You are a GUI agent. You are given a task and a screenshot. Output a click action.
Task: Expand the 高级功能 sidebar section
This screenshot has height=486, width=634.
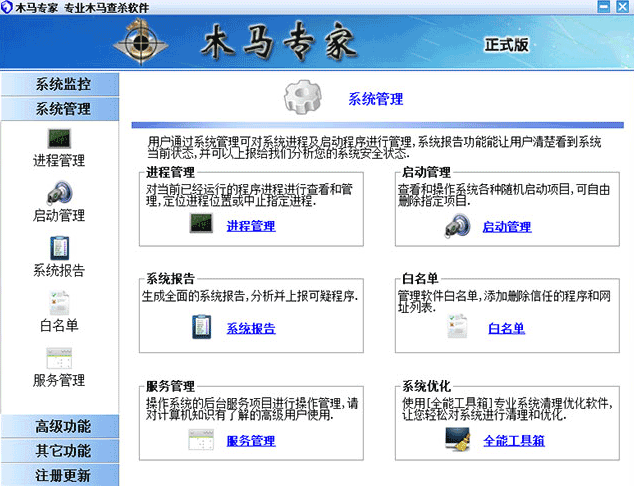click(60, 426)
